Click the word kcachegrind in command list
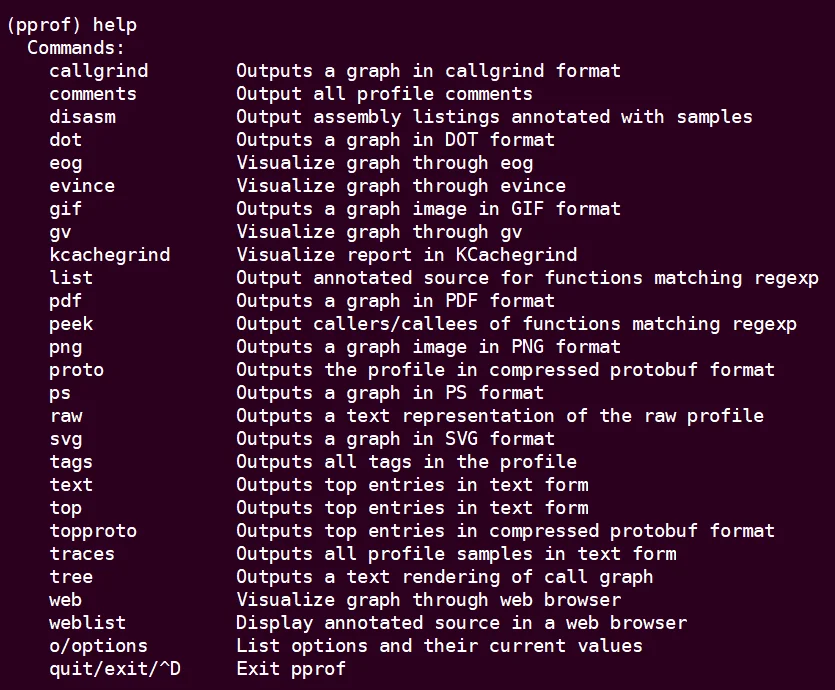 [x=110, y=254]
